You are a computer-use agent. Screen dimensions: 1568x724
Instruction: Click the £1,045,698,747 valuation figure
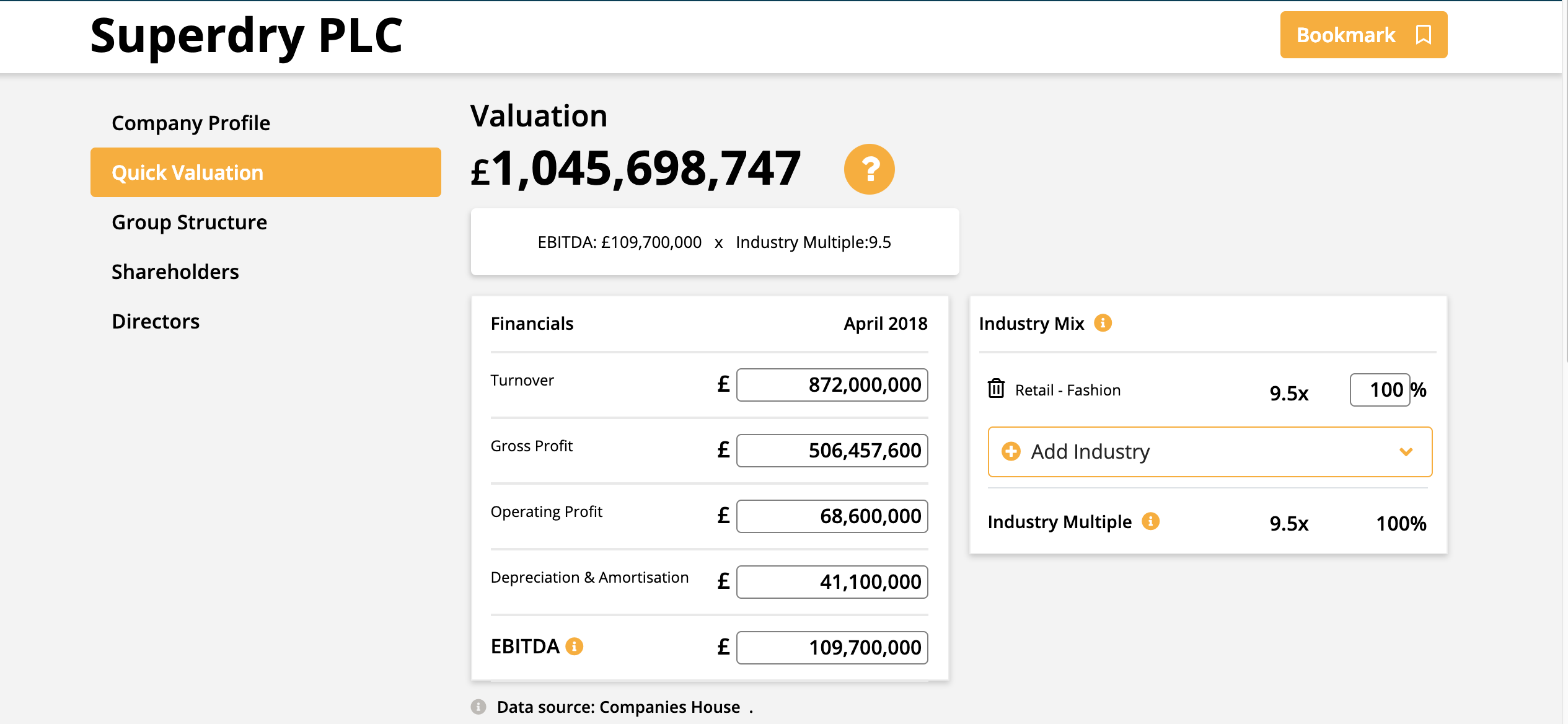pos(635,169)
